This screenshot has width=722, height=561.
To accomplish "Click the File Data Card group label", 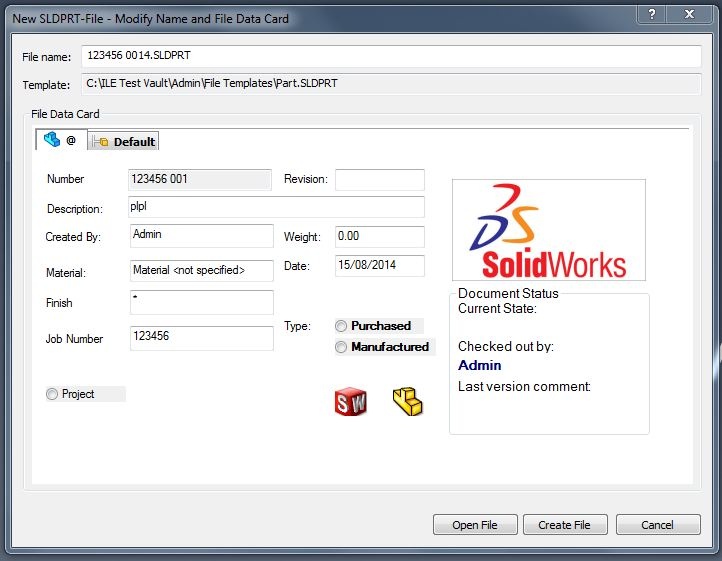I will tap(65, 114).
